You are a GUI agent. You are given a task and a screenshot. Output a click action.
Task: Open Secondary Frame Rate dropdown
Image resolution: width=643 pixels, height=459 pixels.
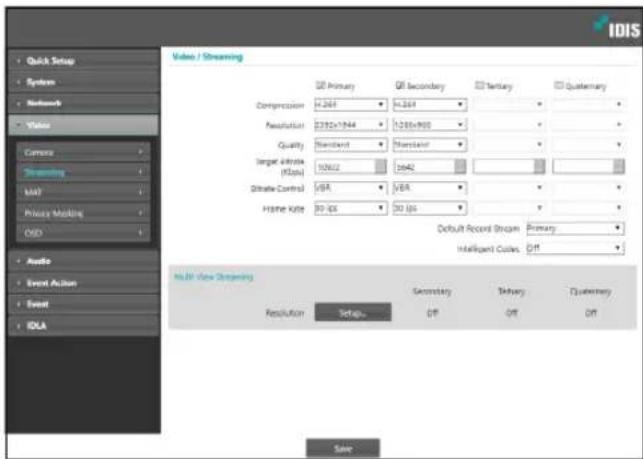coord(430,208)
